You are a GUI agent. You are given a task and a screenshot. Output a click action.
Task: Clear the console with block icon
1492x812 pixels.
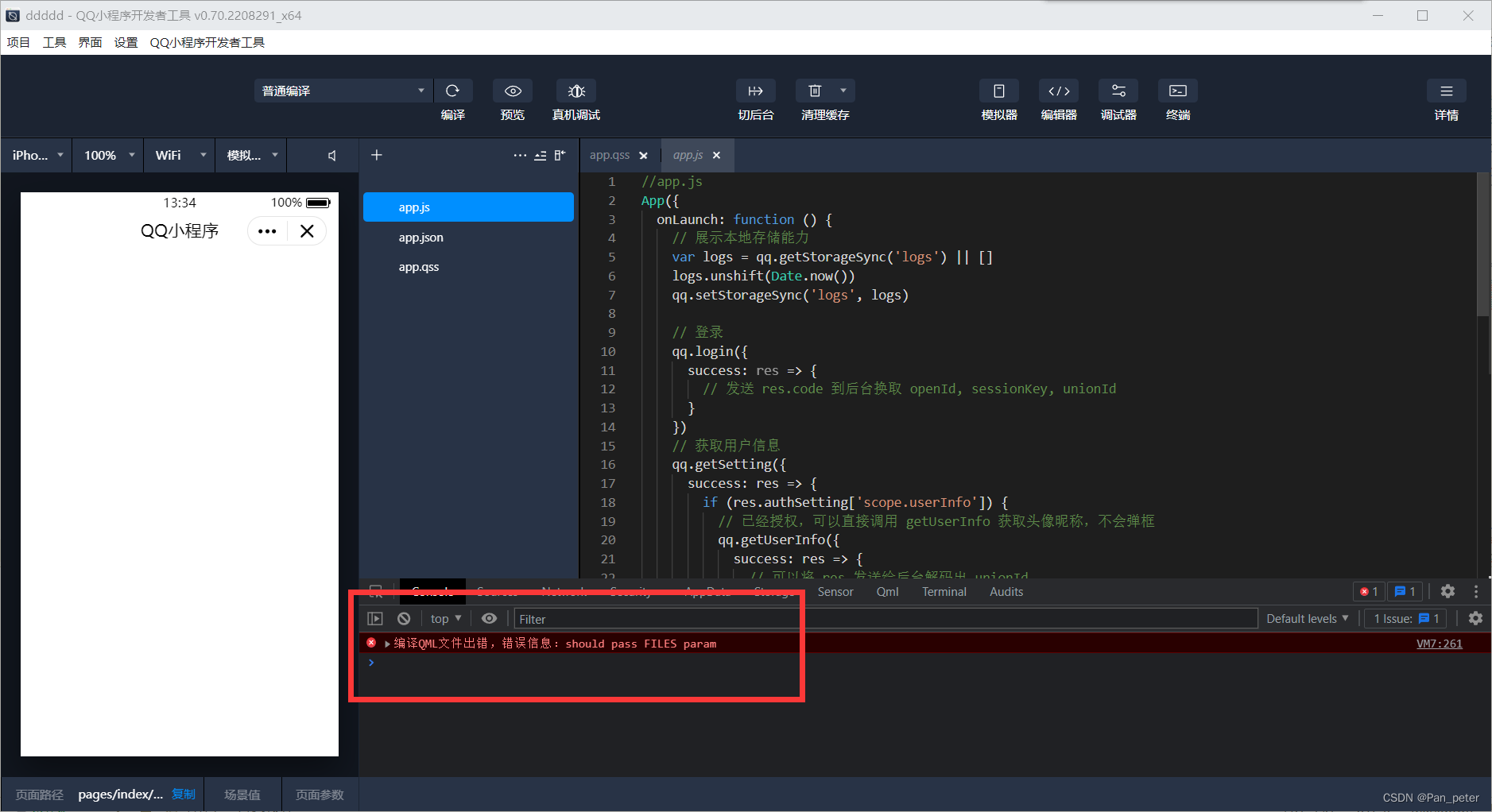click(404, 618)
